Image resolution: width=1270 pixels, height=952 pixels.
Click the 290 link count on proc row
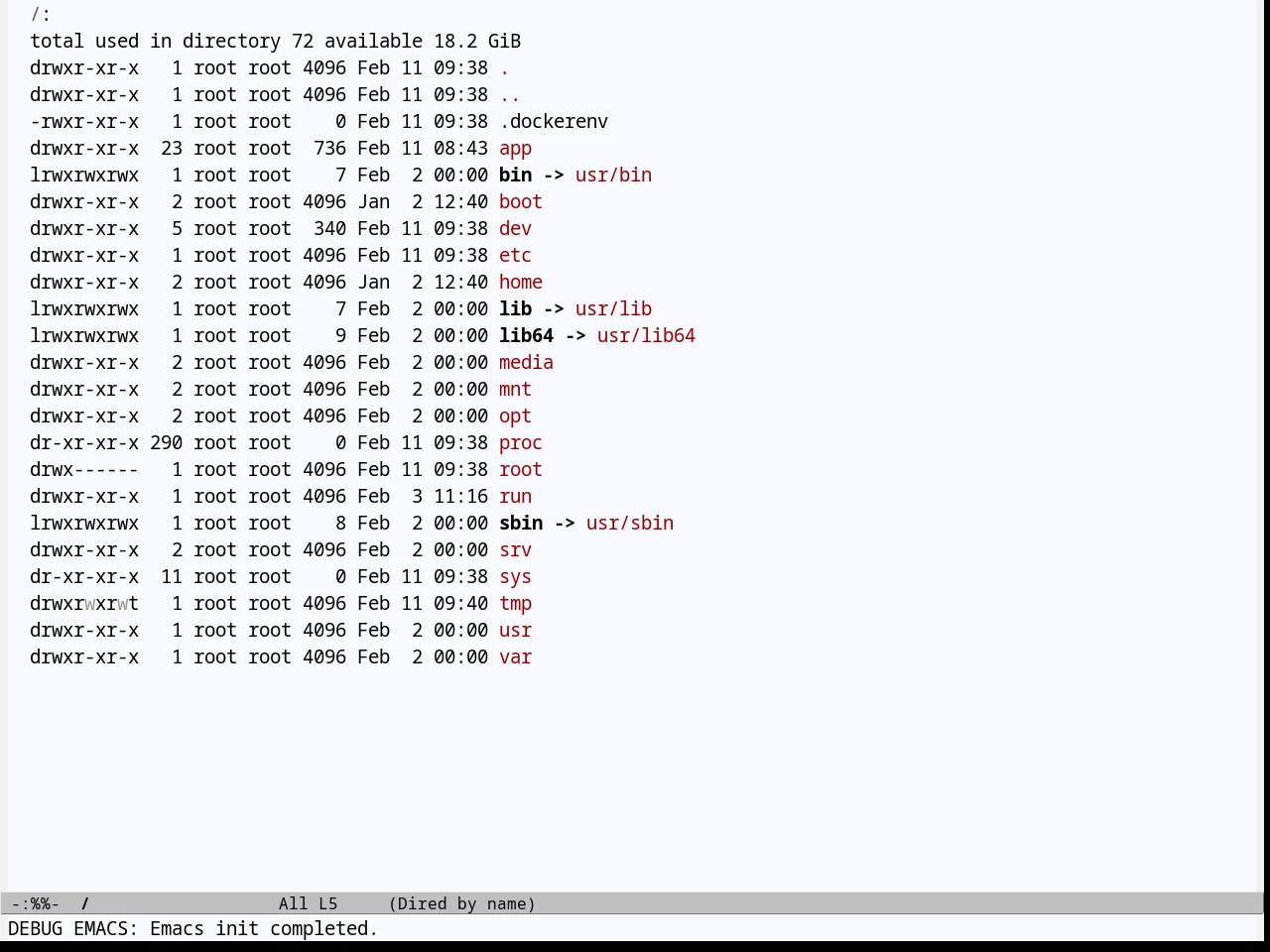pos(166,443)
